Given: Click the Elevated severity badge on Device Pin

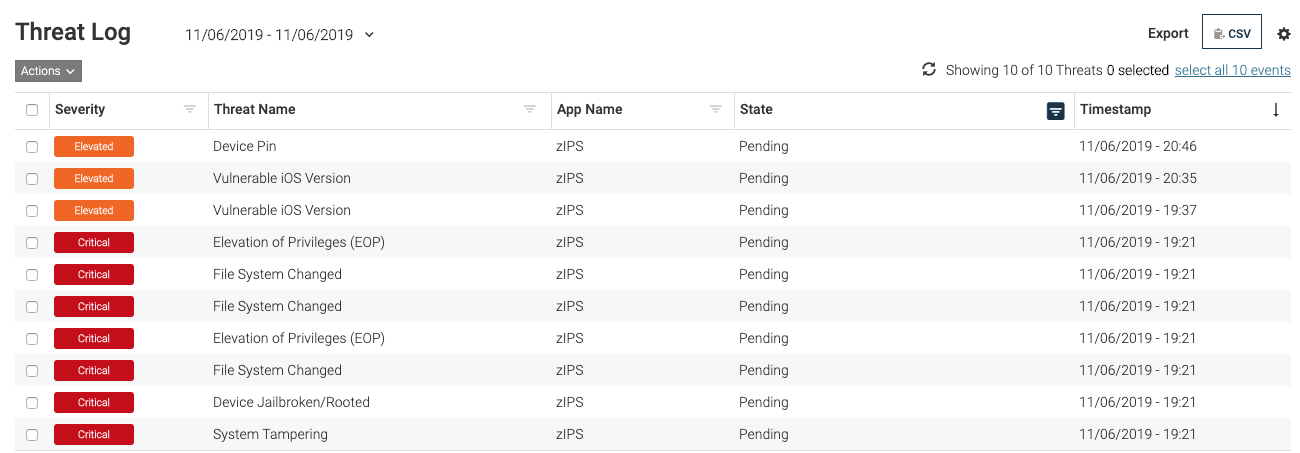Looking at the screenshot, I should tap(94, 147).
